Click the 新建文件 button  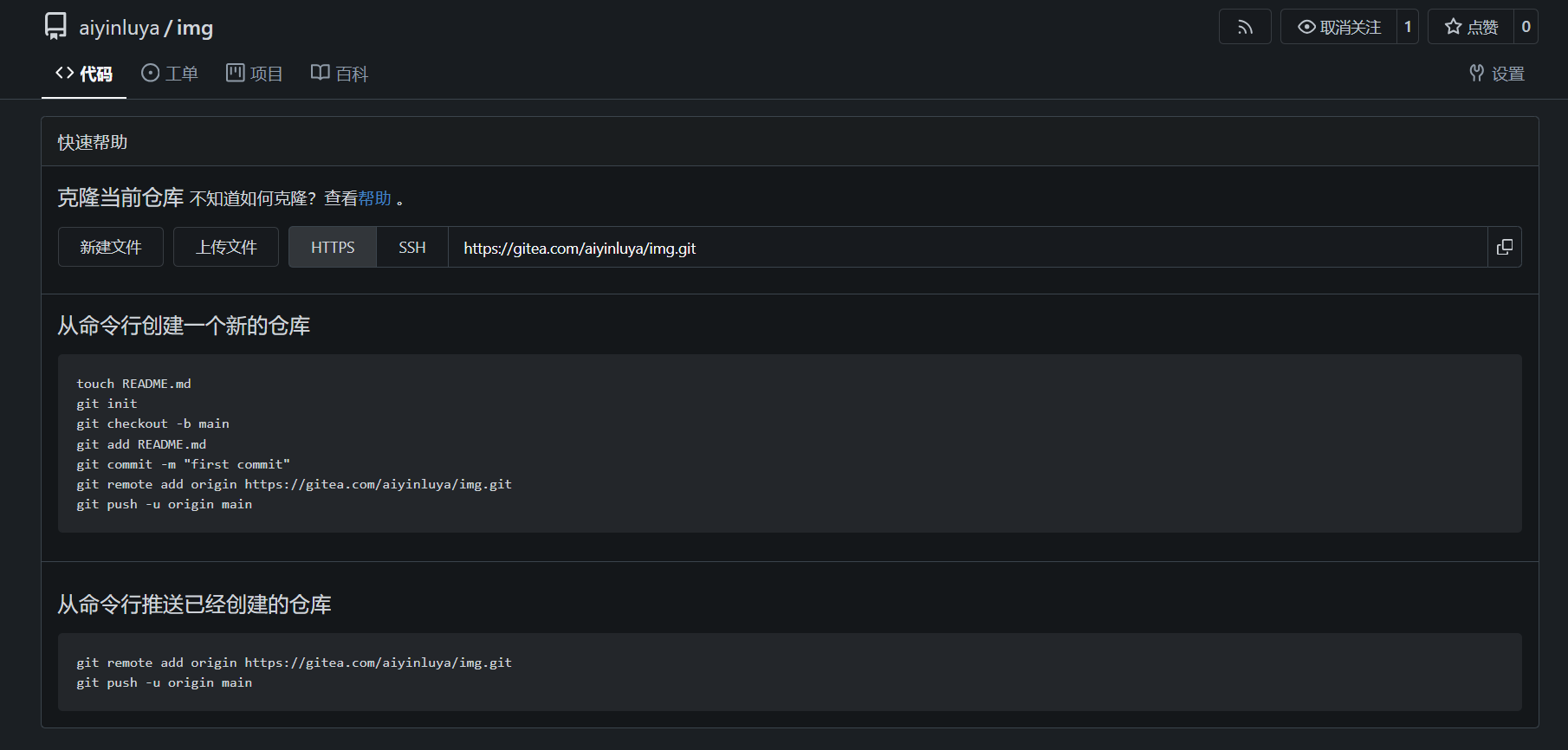(111, 247)
